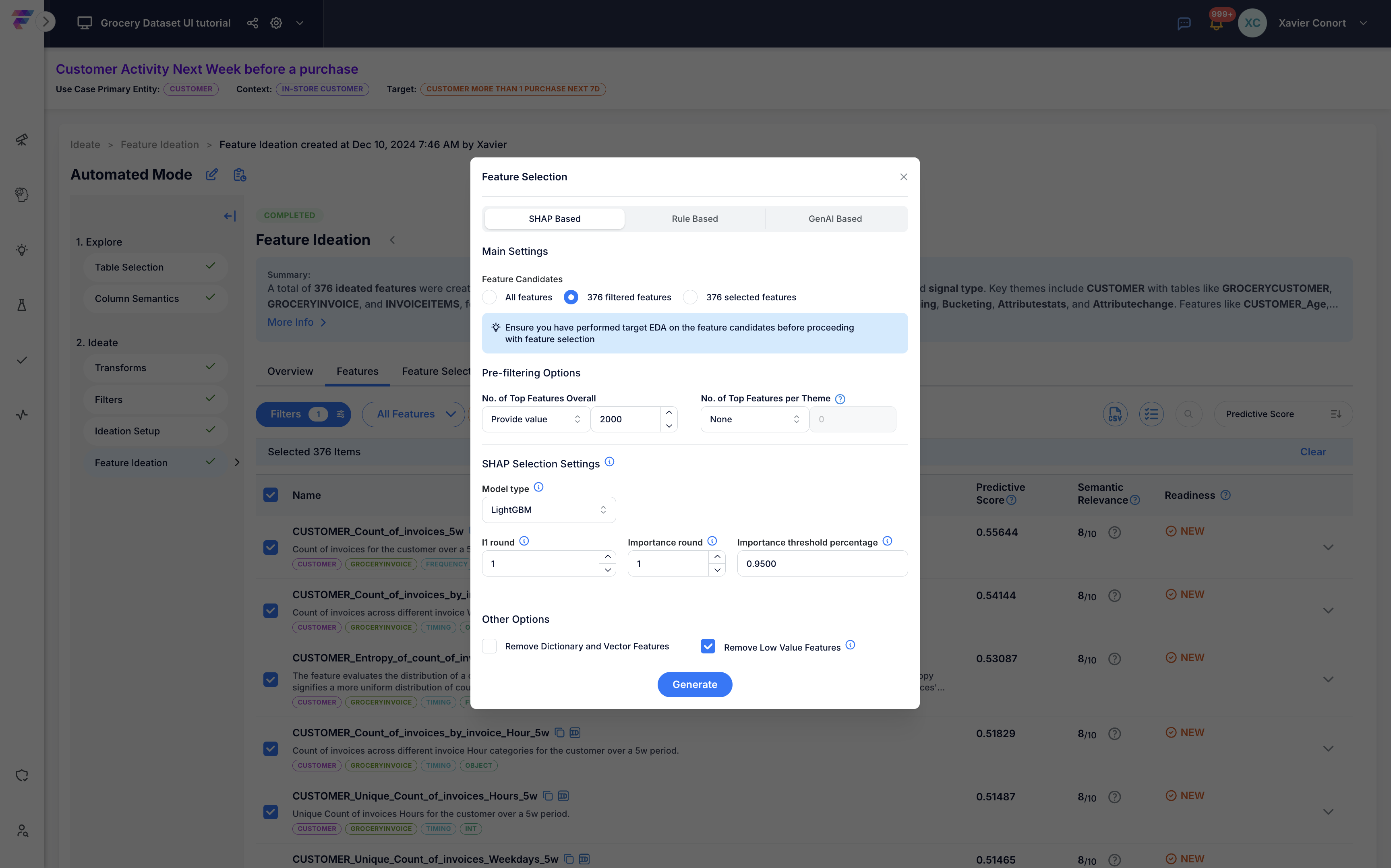Open the activity pulse icon in sidebar
1391x868 pixels.
pyautogui.click(x=22, y=415)
